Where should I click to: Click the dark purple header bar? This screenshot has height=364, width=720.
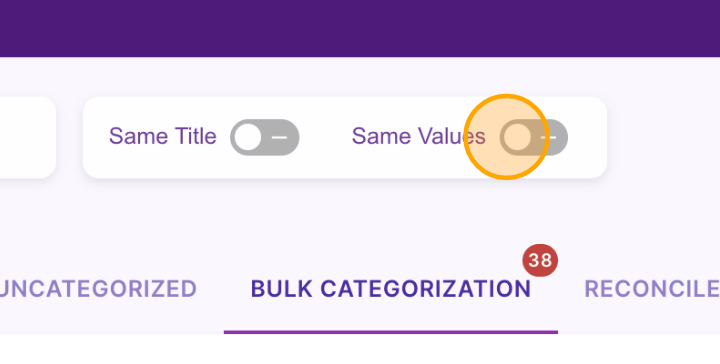click(x=360, y=28)
